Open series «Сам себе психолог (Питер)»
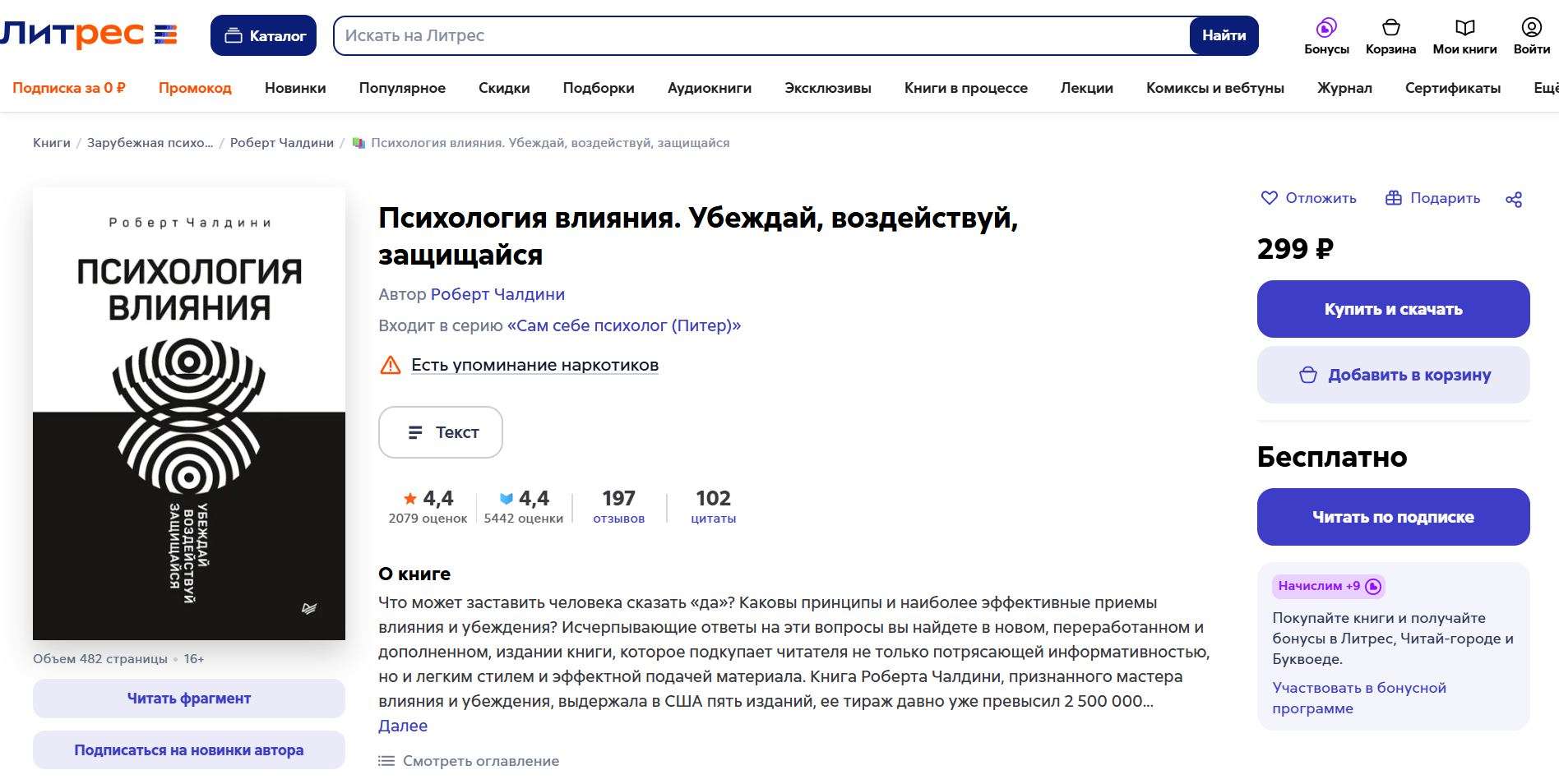This screenshot has width=1559, height=784. point(624,325)
